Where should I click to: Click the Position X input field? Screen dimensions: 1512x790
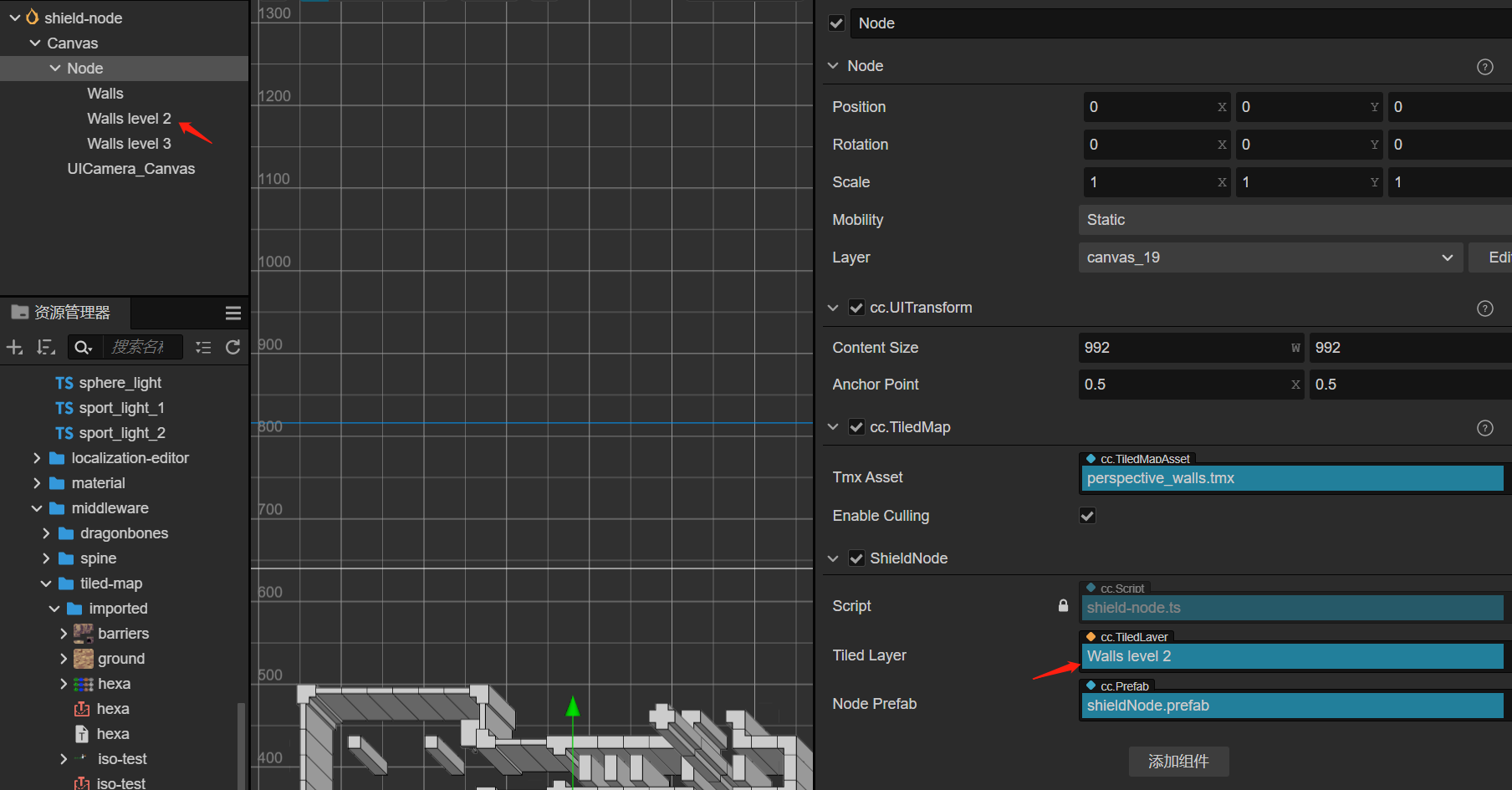tap(1157, 107)
